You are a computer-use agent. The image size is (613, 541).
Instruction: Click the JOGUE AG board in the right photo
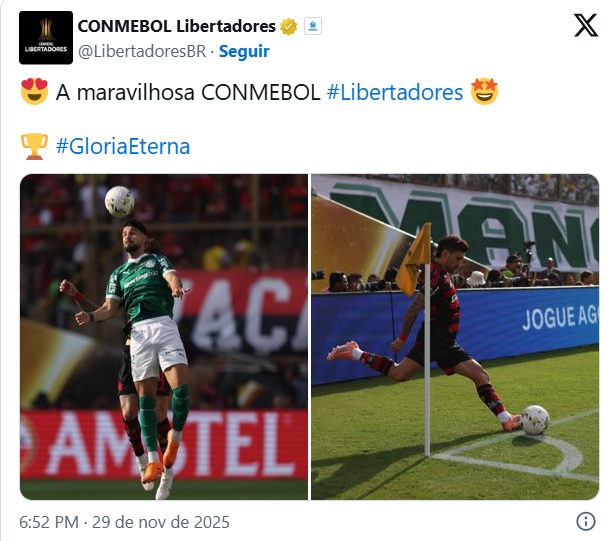pyautogui.click(x=559, y=317)
